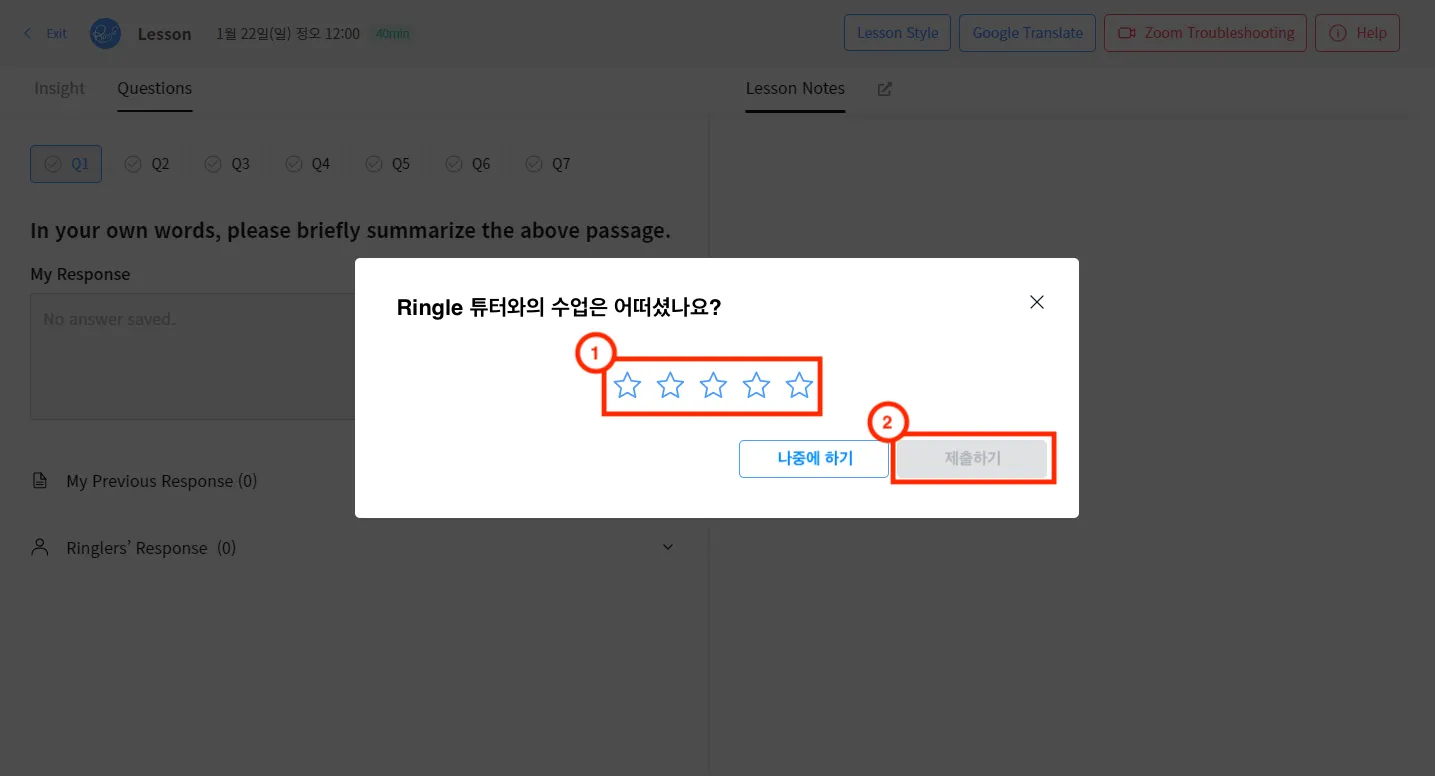Expand the Ringlers' Response chevron
This screenshot has width=1435, height=776.
point(668,548)
